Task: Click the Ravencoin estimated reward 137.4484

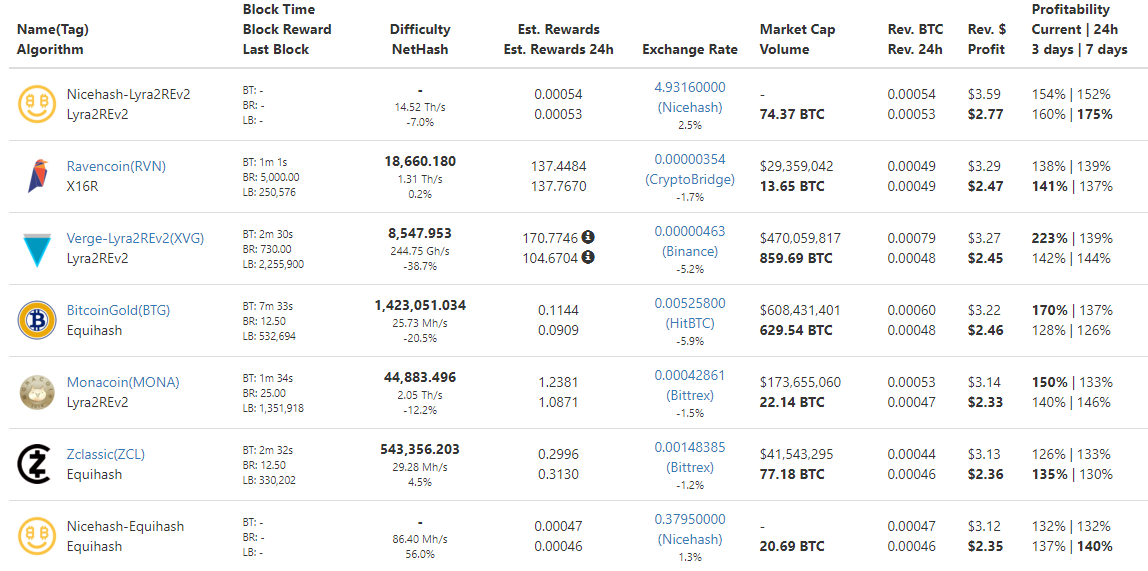Action: coord(560,166)
